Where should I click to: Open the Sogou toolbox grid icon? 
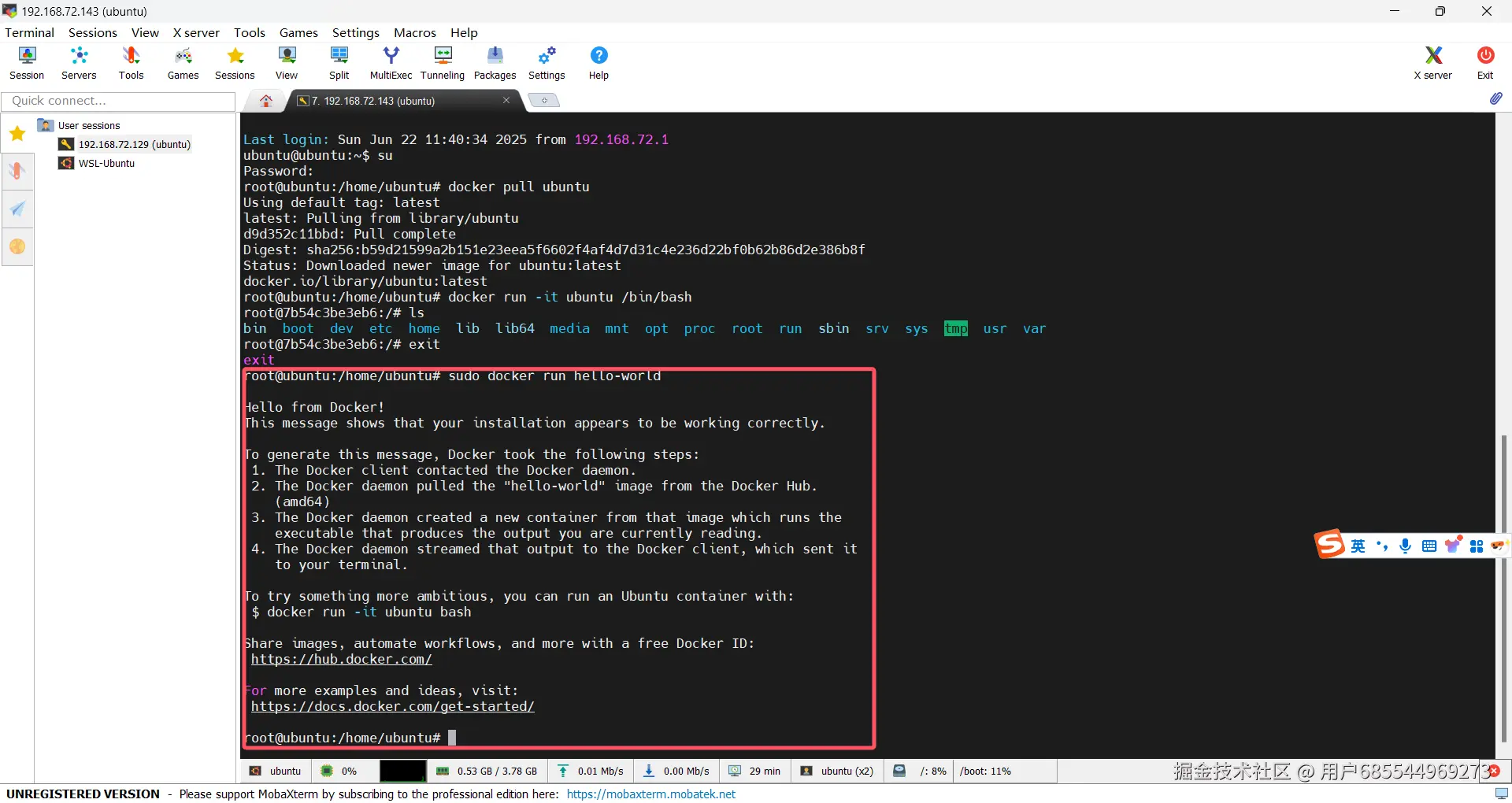tap(1477, 546)
